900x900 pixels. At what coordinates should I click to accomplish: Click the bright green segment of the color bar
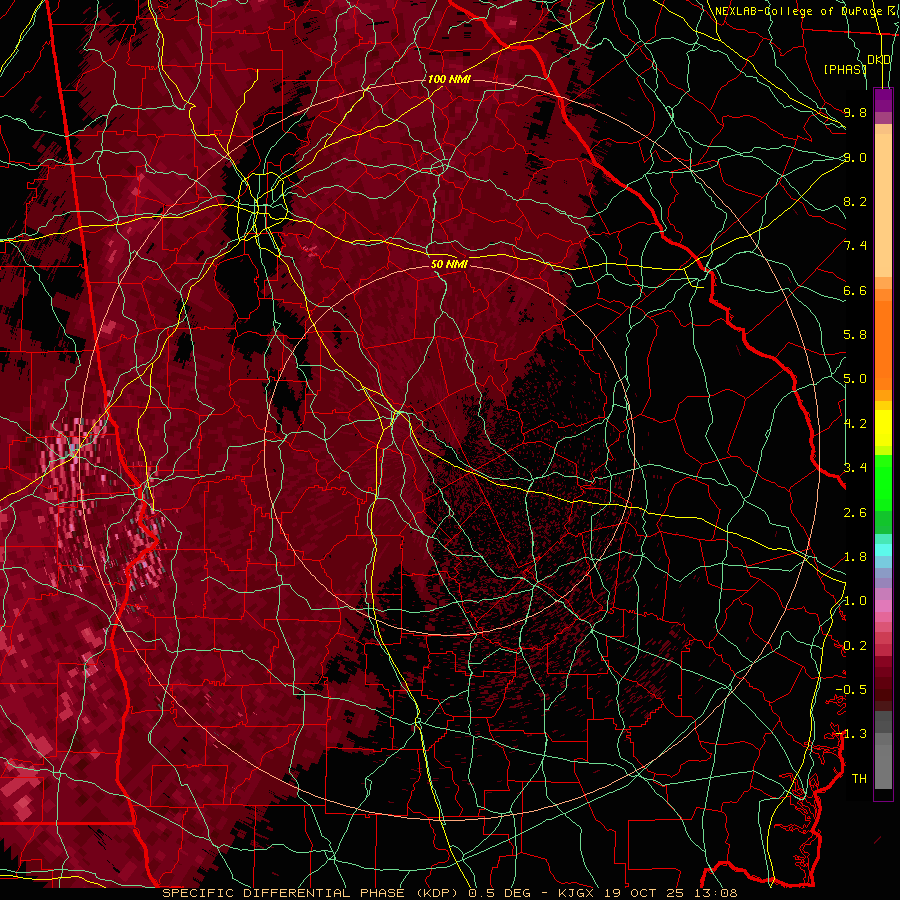[883, 483]
